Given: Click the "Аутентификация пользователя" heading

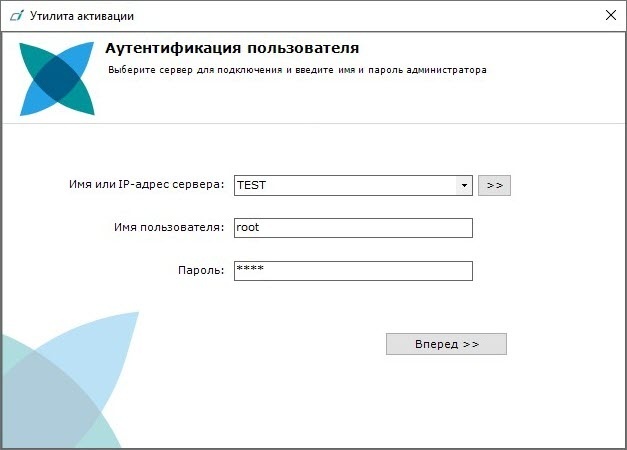Looking at the screenshot, I should [232, 49].
